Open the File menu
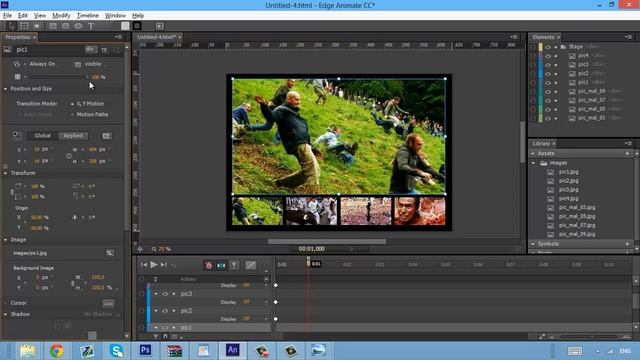Viewport: 640px width, 360px height. [7, 16]
